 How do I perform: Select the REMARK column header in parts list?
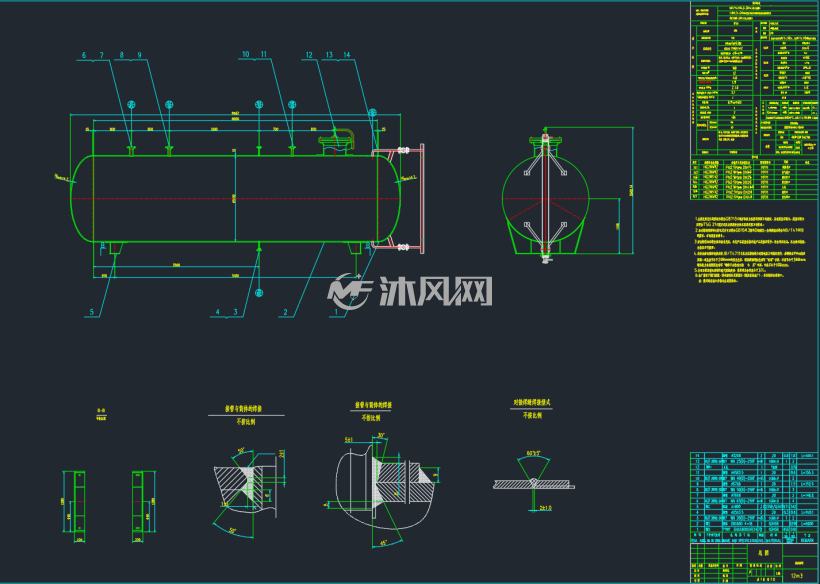(808, 541)
